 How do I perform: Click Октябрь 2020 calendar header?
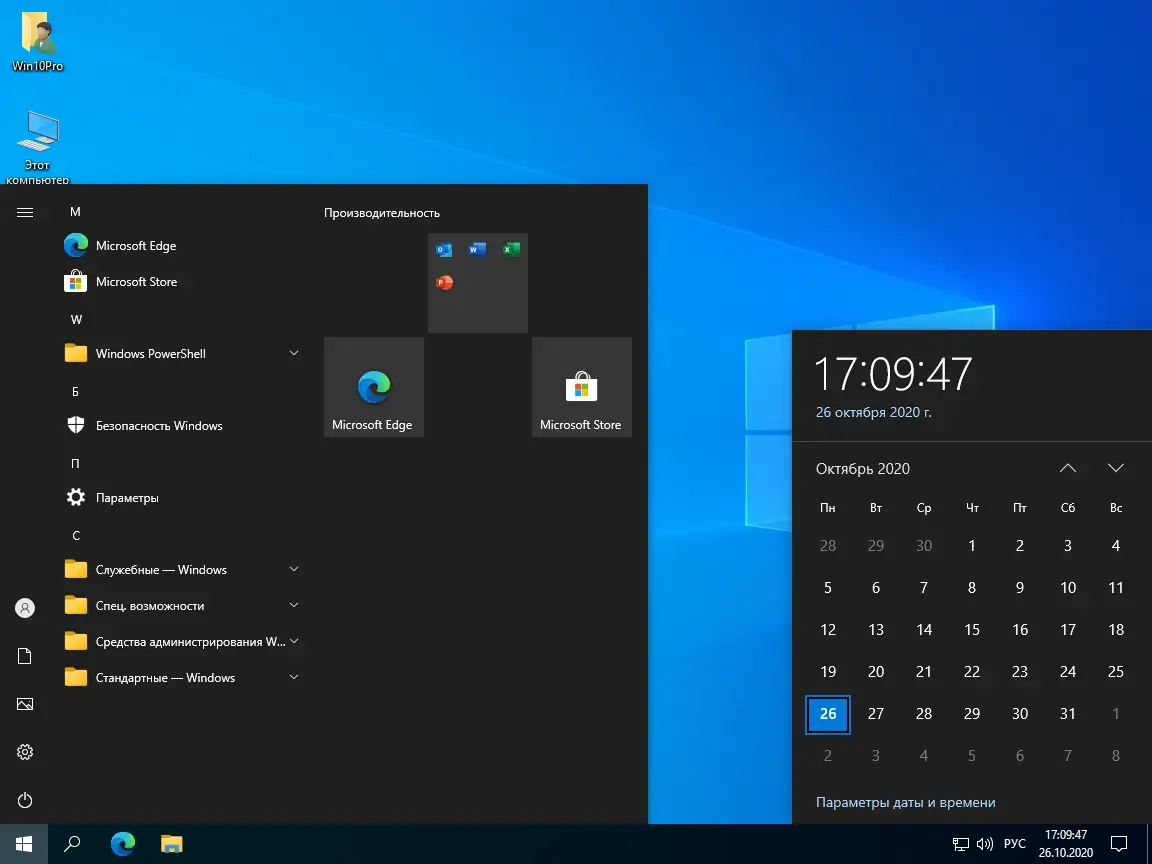coord(863,468)
